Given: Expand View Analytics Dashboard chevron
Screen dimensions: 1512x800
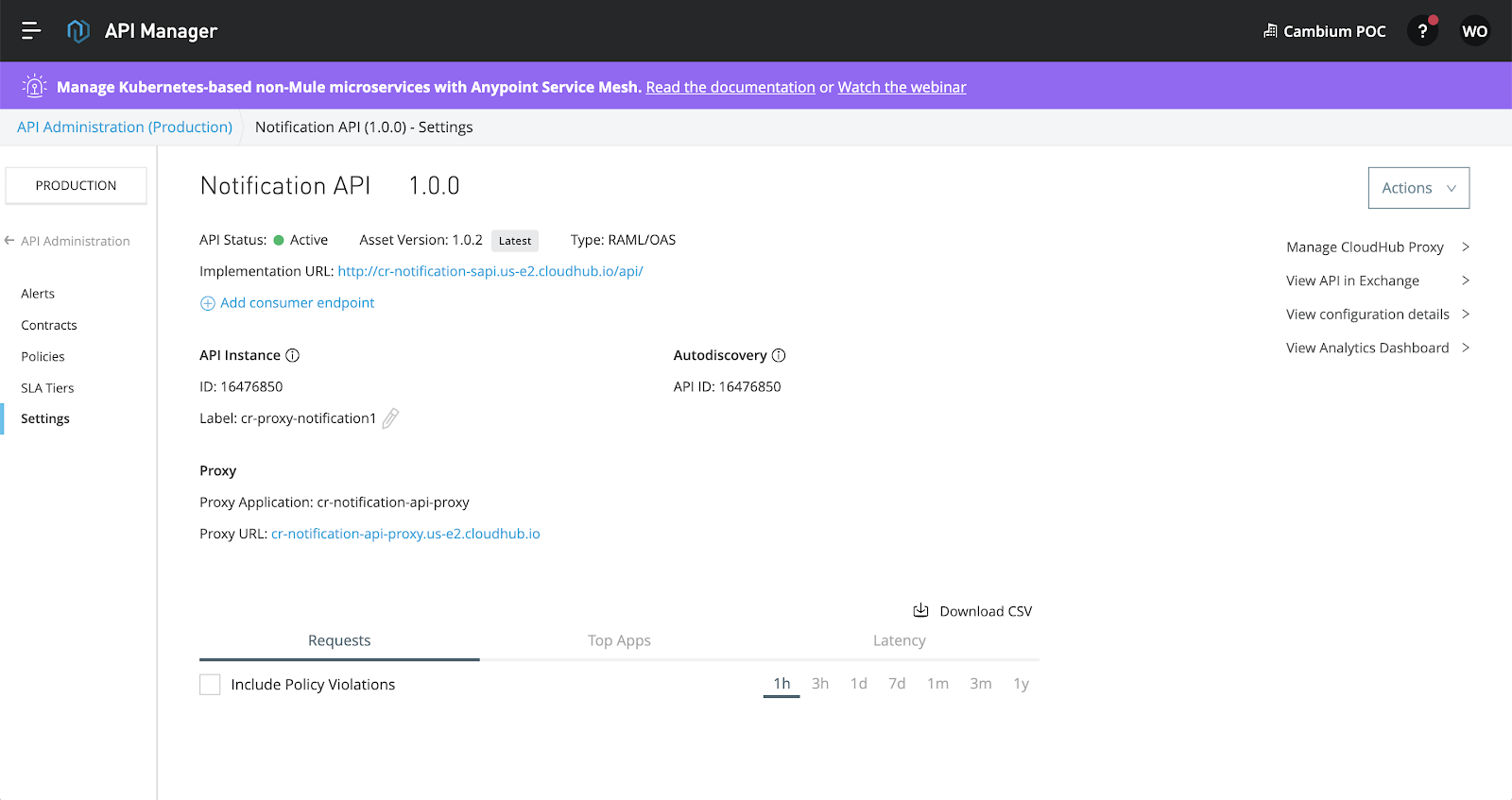Looking at the screenshot, I should click(1466, 348).
